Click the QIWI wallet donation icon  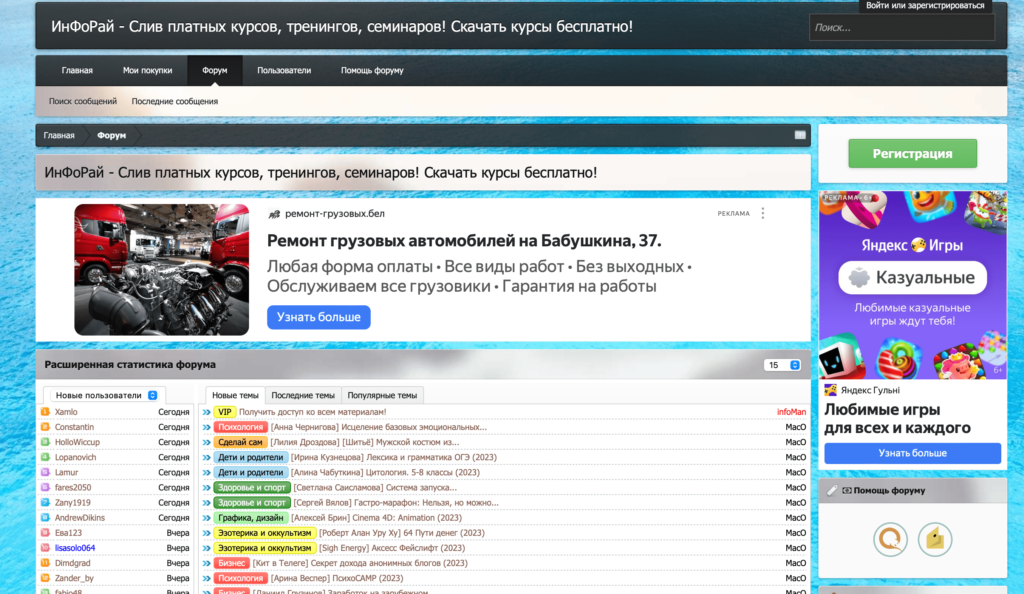click(x=890, y=539)
